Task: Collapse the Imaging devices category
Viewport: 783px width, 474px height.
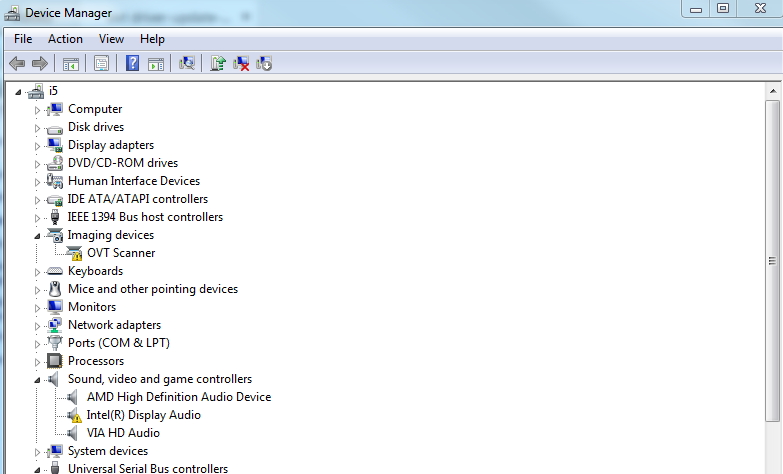Action: point(37,236)
